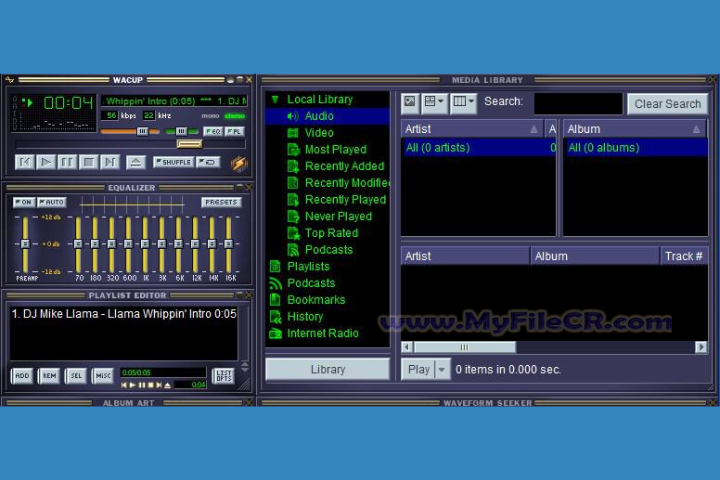
Task: Select All (0 albums) row
Action: (636, 147)
